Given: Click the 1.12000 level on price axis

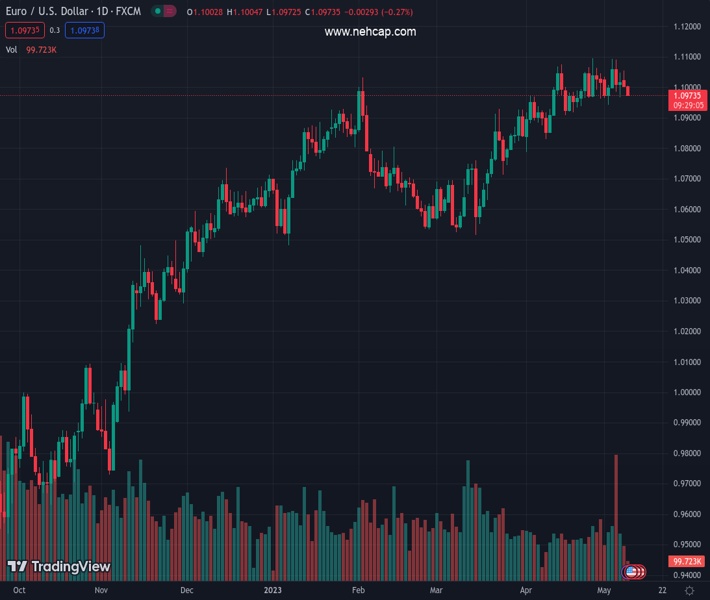Looking at the screenshot, I should (686, 27).
